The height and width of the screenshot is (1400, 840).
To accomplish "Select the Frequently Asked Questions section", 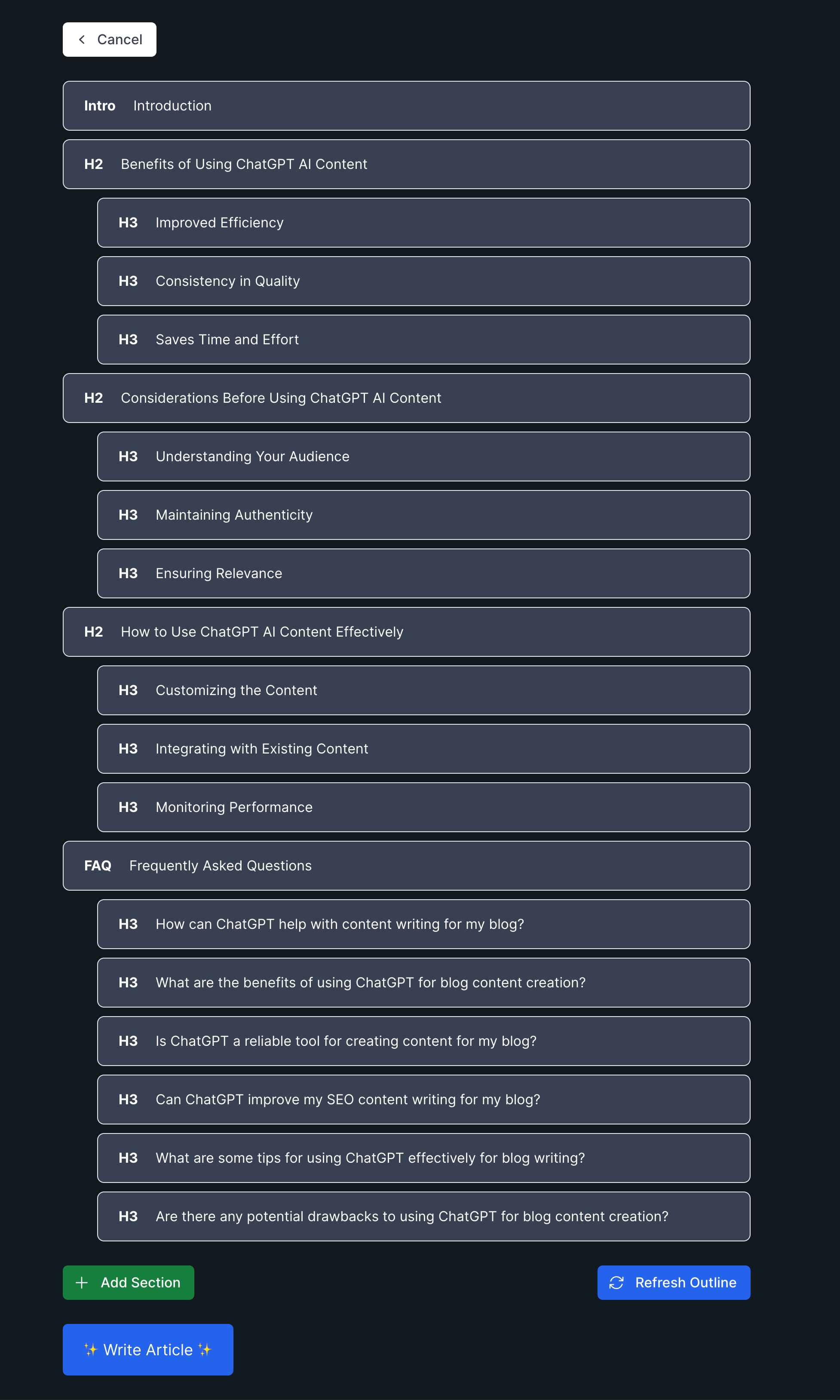I will (x=406, y=866).
